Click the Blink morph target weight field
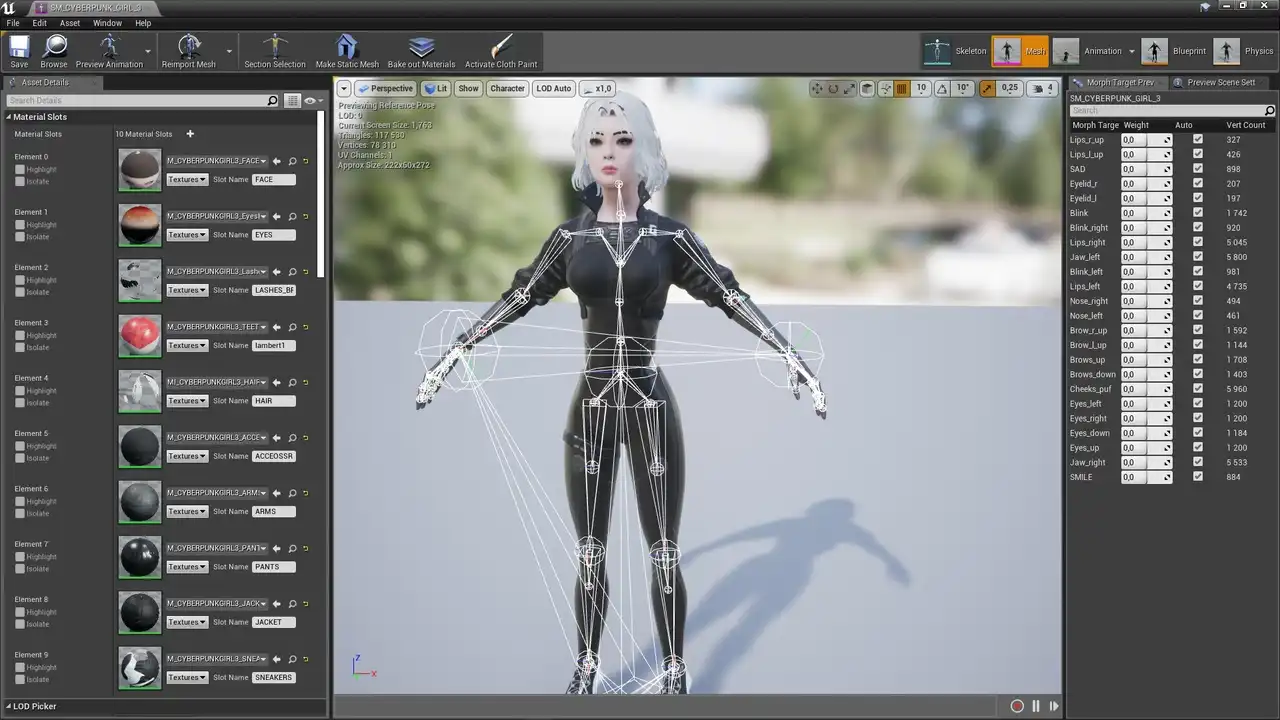Screen dimensions: 1280x720 click(x=1134, y=213)
